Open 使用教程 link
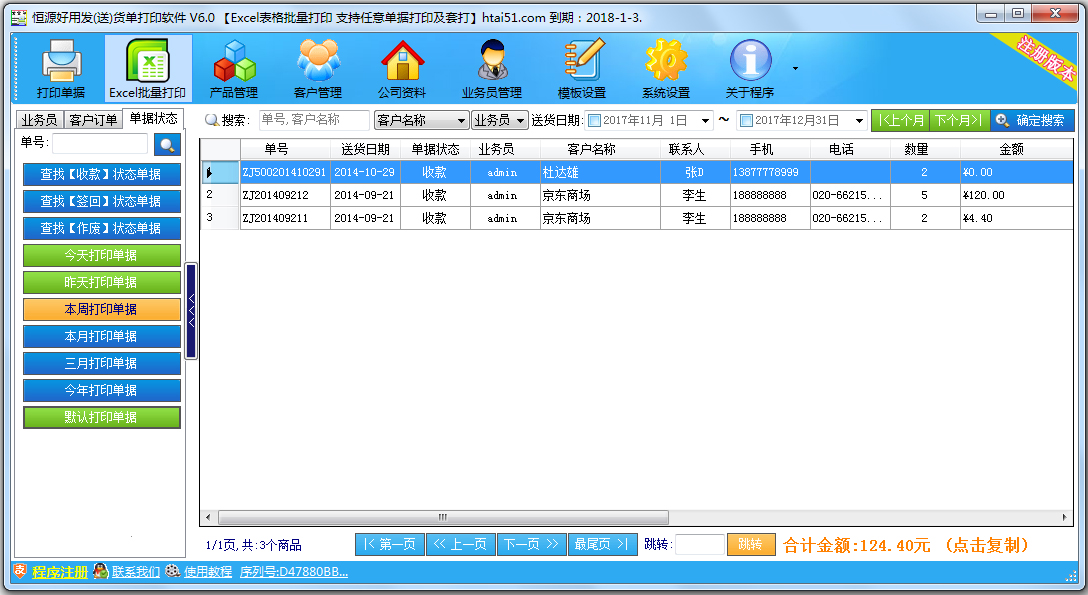Image resolution: width=1088 pixels, height=595 pixels. point(207,572)
